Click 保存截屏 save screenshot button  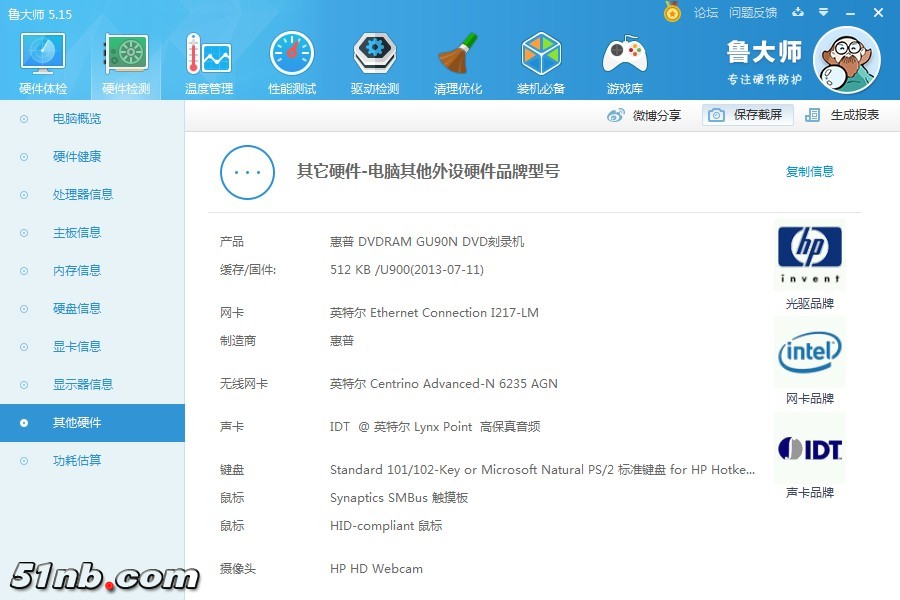748,115
